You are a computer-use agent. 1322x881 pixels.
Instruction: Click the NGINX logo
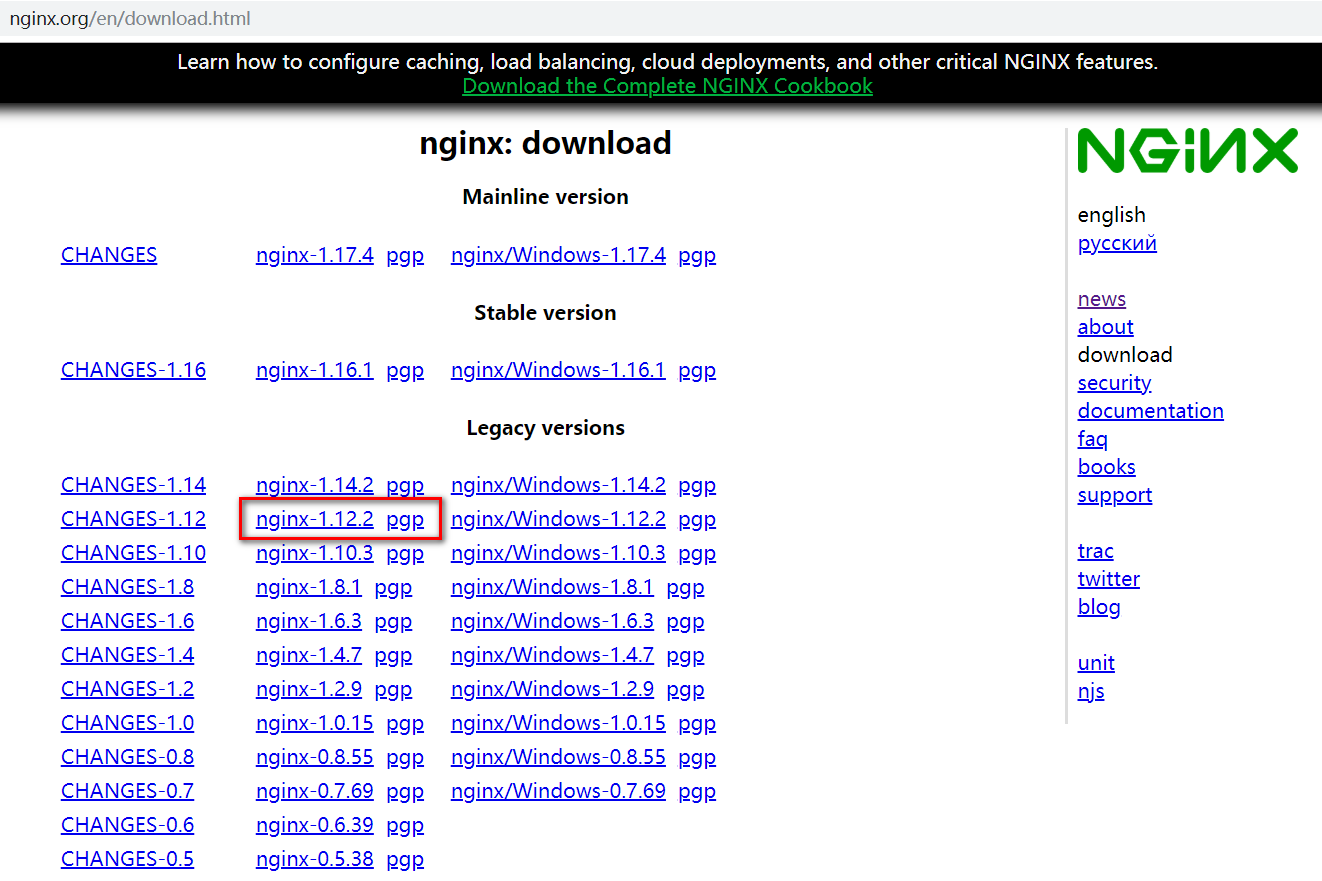pyautogui.click(x=1187, y=151)
